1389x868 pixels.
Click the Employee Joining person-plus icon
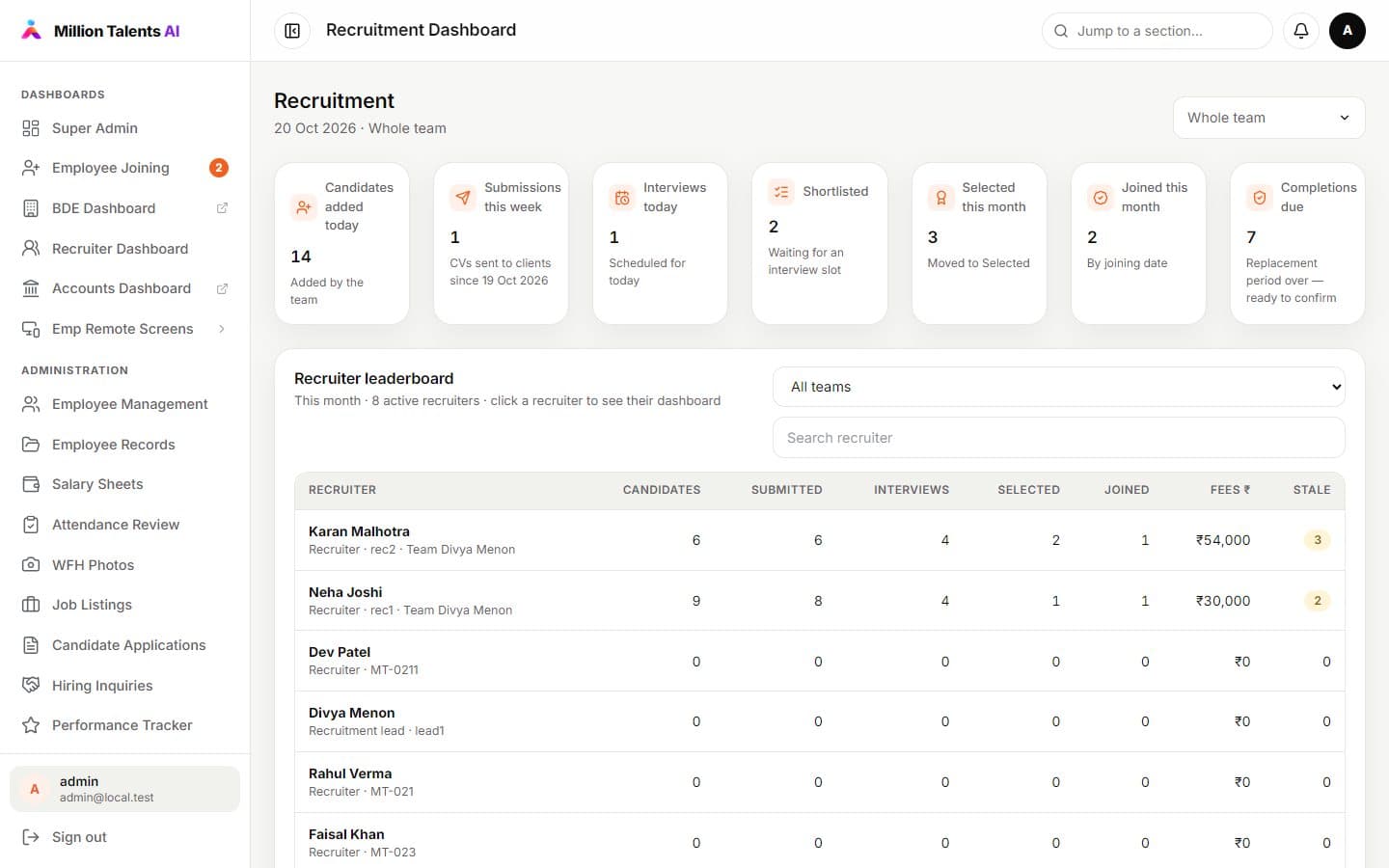point(31,168)
